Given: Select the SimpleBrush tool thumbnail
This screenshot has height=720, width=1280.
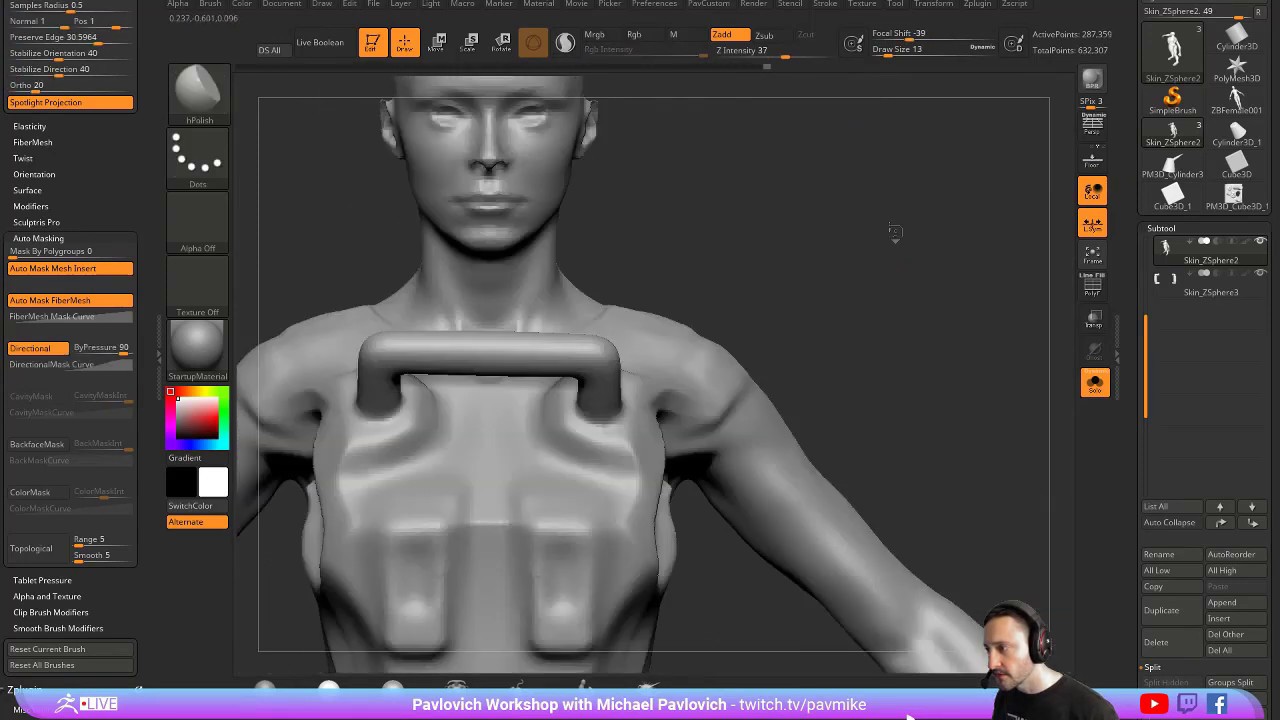Looking at the screenshot, I should coord(1172,100).
